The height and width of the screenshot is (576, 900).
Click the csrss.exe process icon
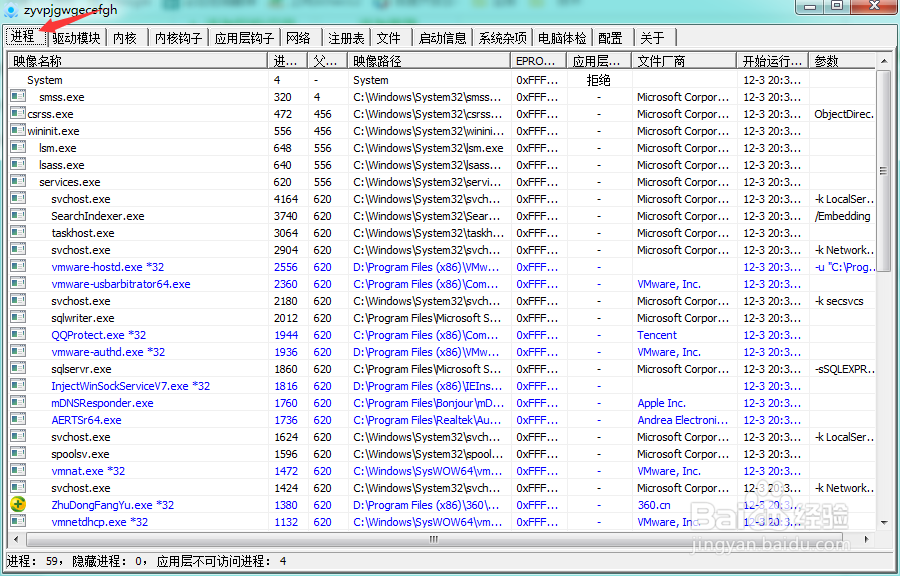point(18,113)
